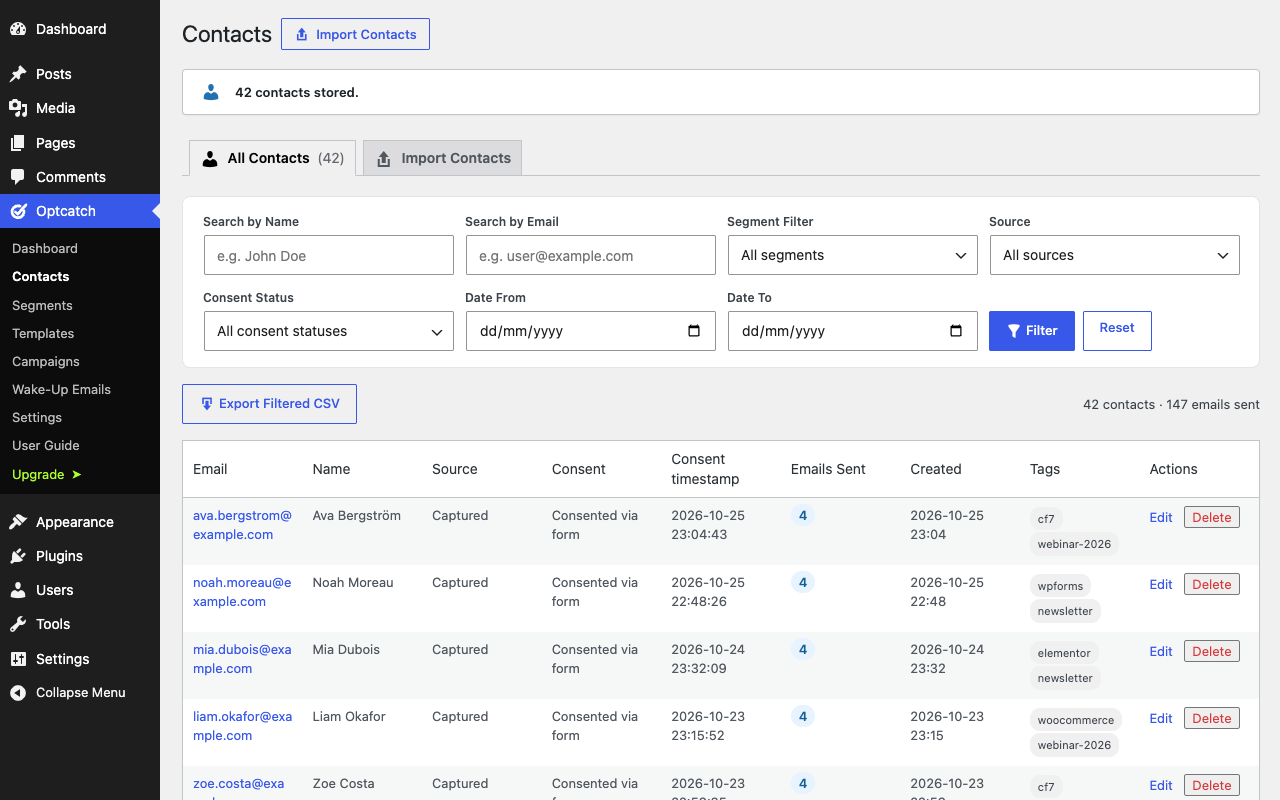The image size is (1280, 800).
Task: Click the Posts pin icon
Action: click(18, 74)
